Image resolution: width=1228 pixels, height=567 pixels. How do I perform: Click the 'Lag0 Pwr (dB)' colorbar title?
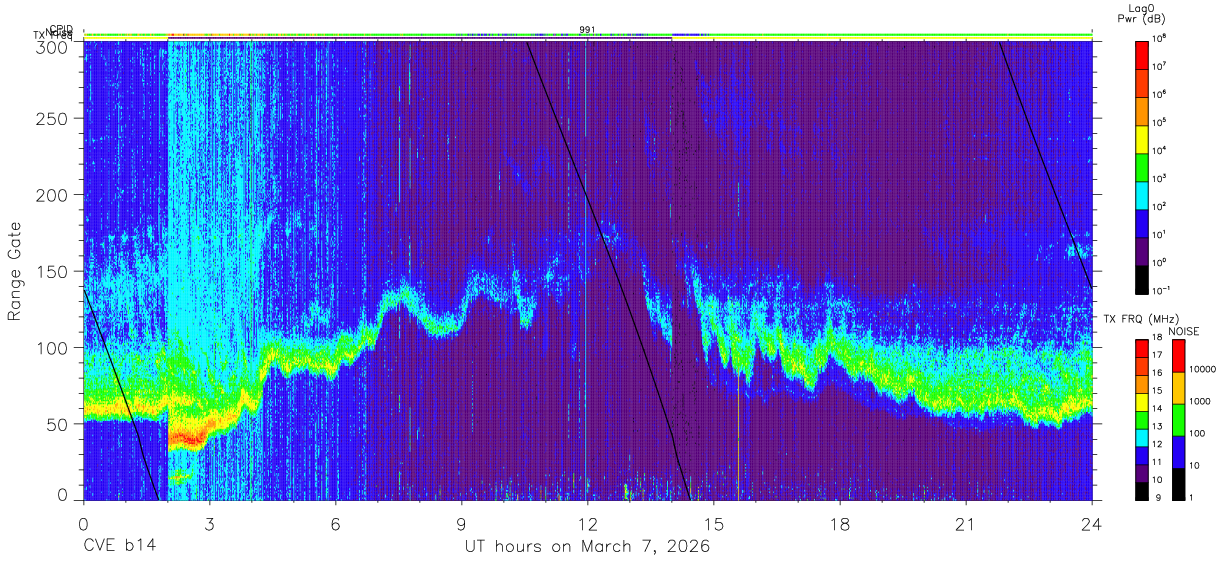coord(1141,13)
